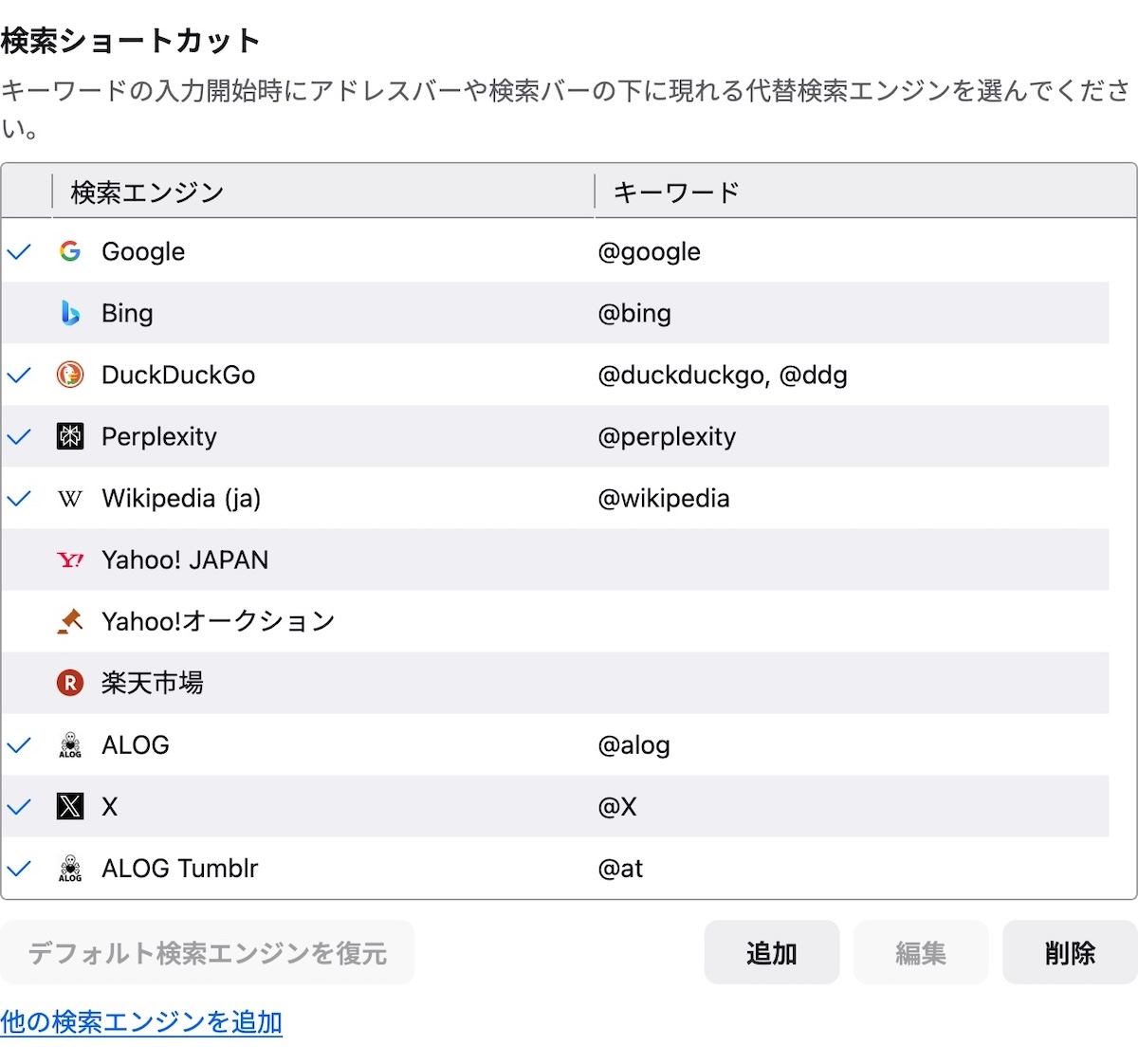Click the Wikipedia W icon
This screenshot has width=1138, height=1064.
70,499
